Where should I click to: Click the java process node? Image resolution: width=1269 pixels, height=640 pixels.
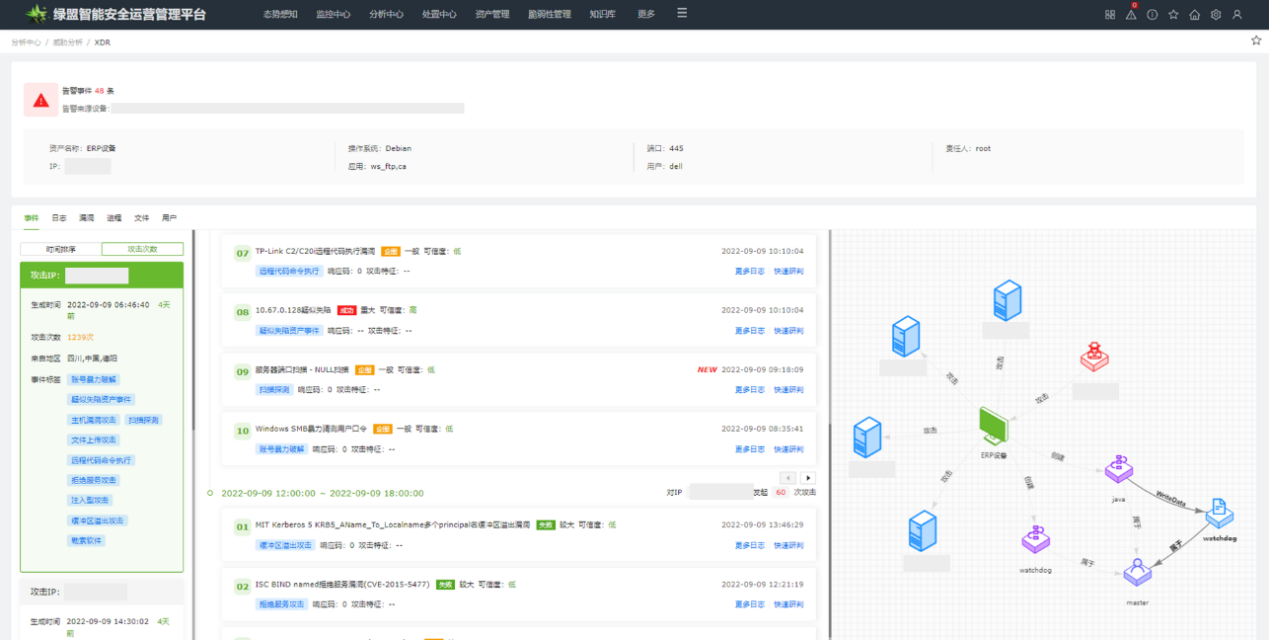[1119, 469]
